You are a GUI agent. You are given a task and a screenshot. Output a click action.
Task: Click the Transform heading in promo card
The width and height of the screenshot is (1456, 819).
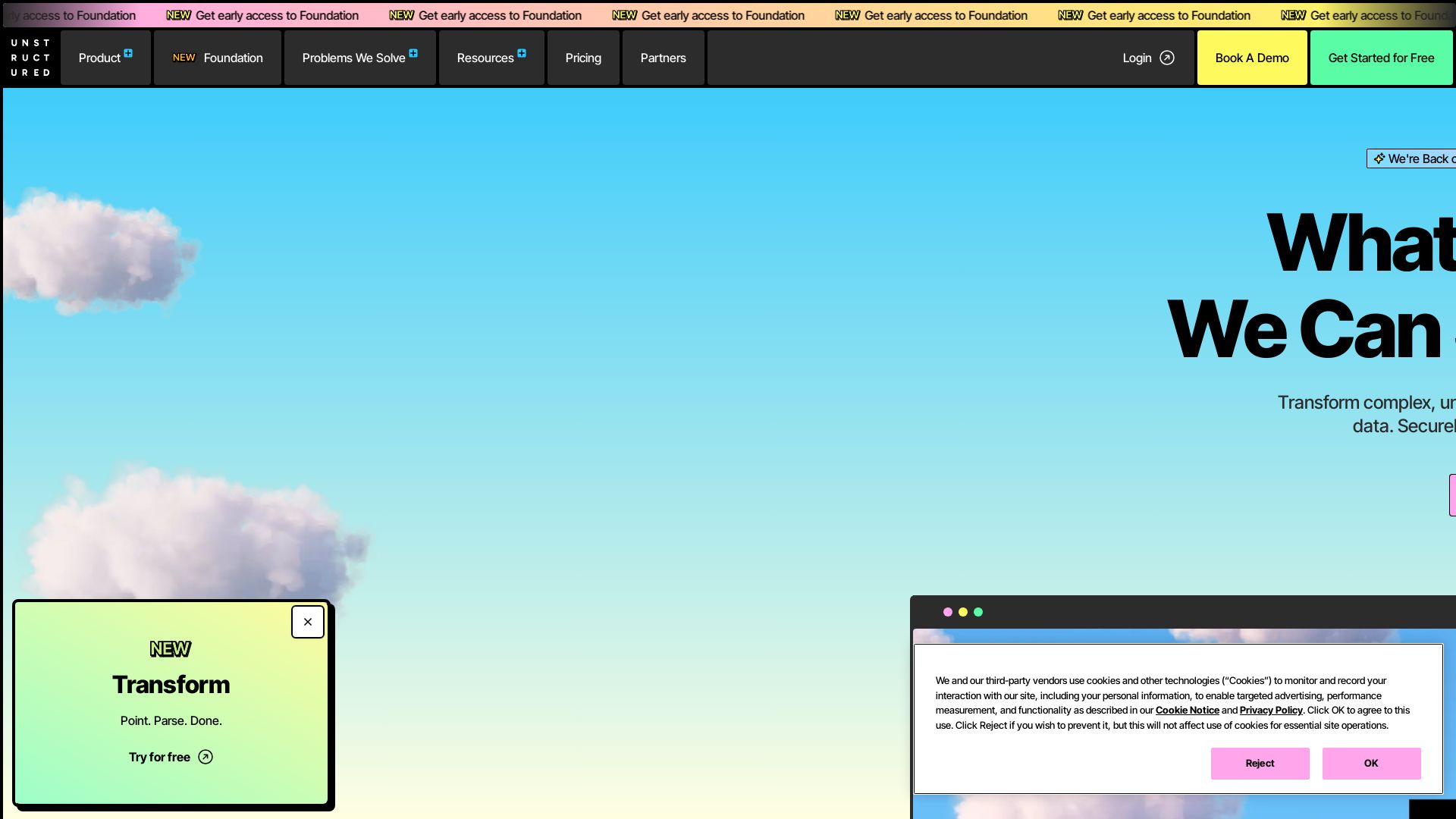point(171,685)
